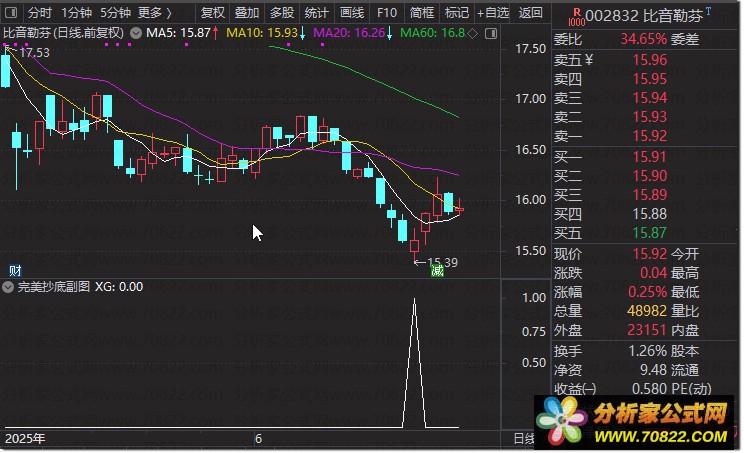Screen dimensions: 744x453
Task: Select the 1分钟 period tab
Action: coord(76,12)
